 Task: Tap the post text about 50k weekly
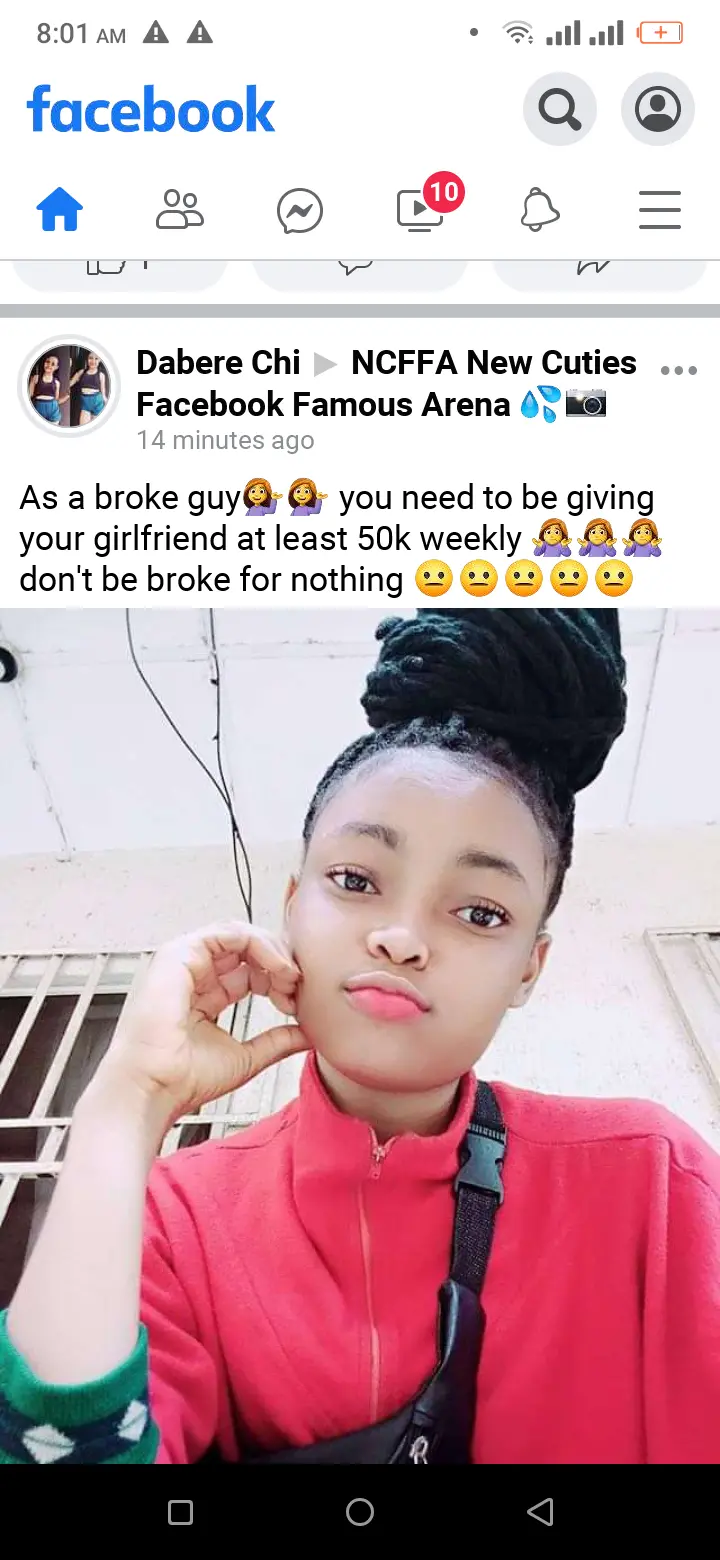tap(342, 539)
